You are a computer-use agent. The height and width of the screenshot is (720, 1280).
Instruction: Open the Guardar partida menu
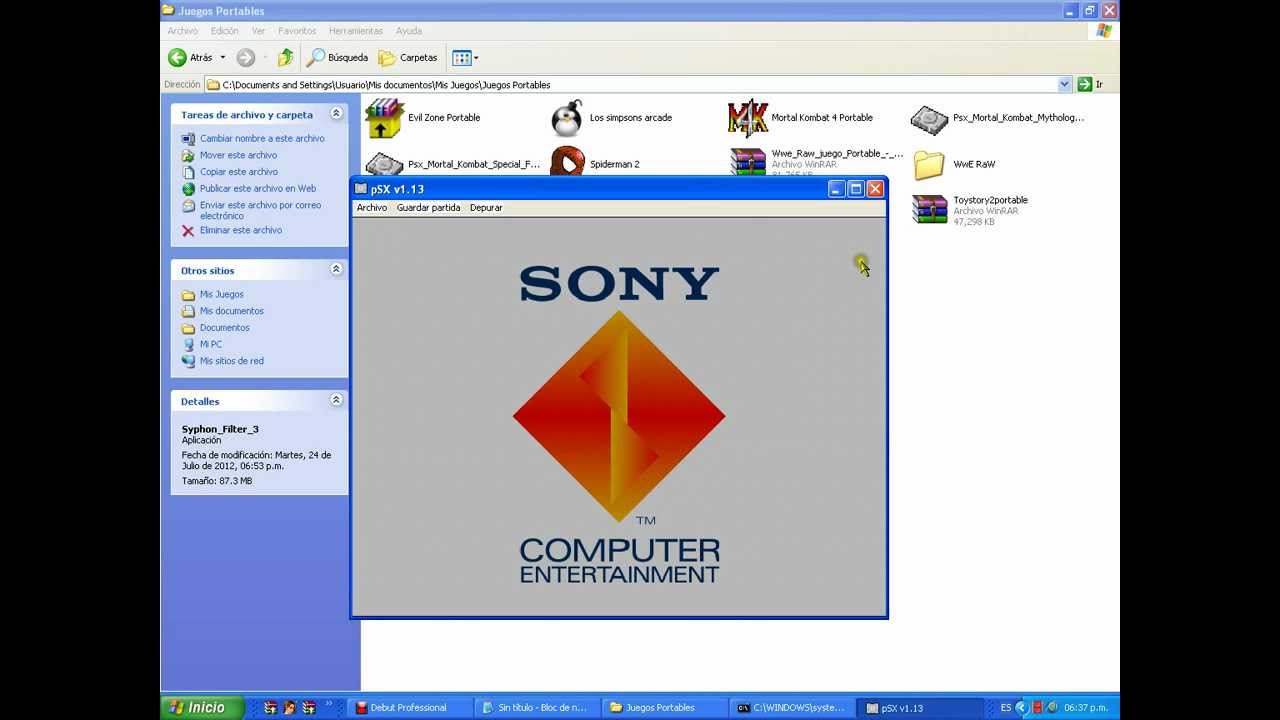click(429, 207)
